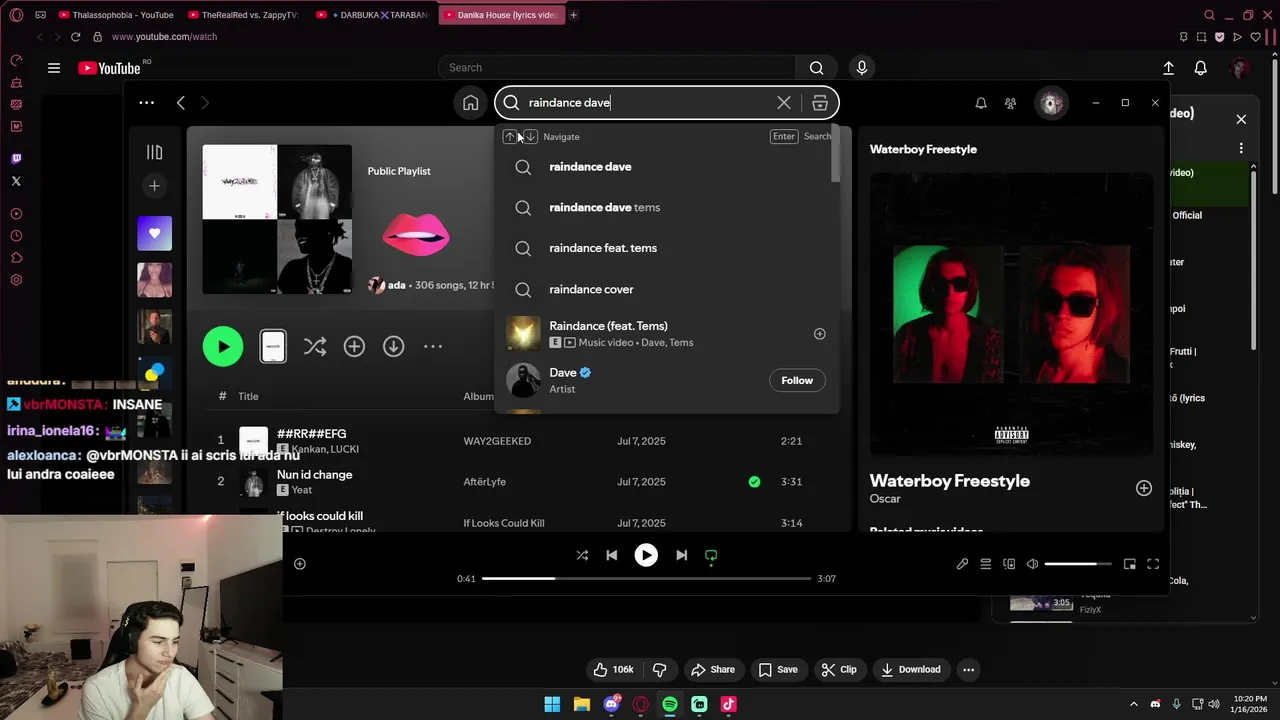Add current track plus icon near player
The width and height of the screenshot is (1280, 720).
click(299, 564)
